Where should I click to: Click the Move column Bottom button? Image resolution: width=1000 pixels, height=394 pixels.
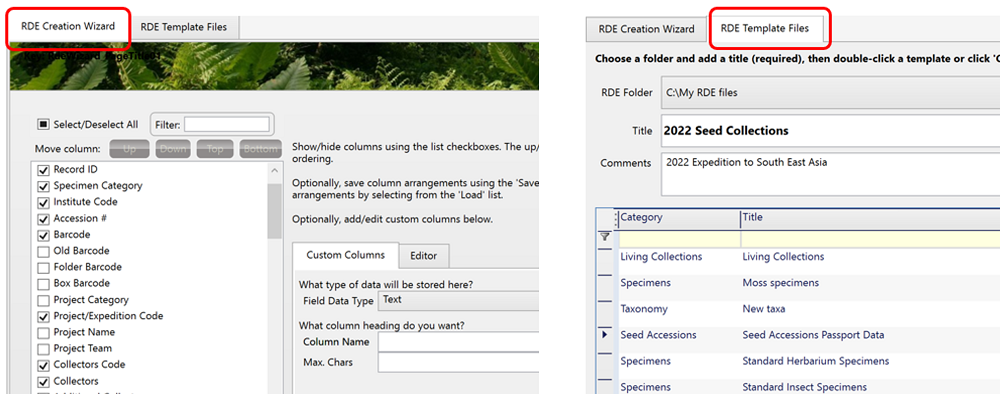(x=260, y=149)
